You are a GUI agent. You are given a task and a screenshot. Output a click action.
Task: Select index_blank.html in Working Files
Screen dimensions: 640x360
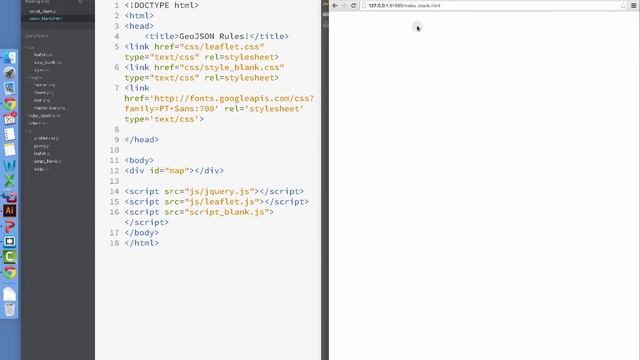[x=45, y=18]
